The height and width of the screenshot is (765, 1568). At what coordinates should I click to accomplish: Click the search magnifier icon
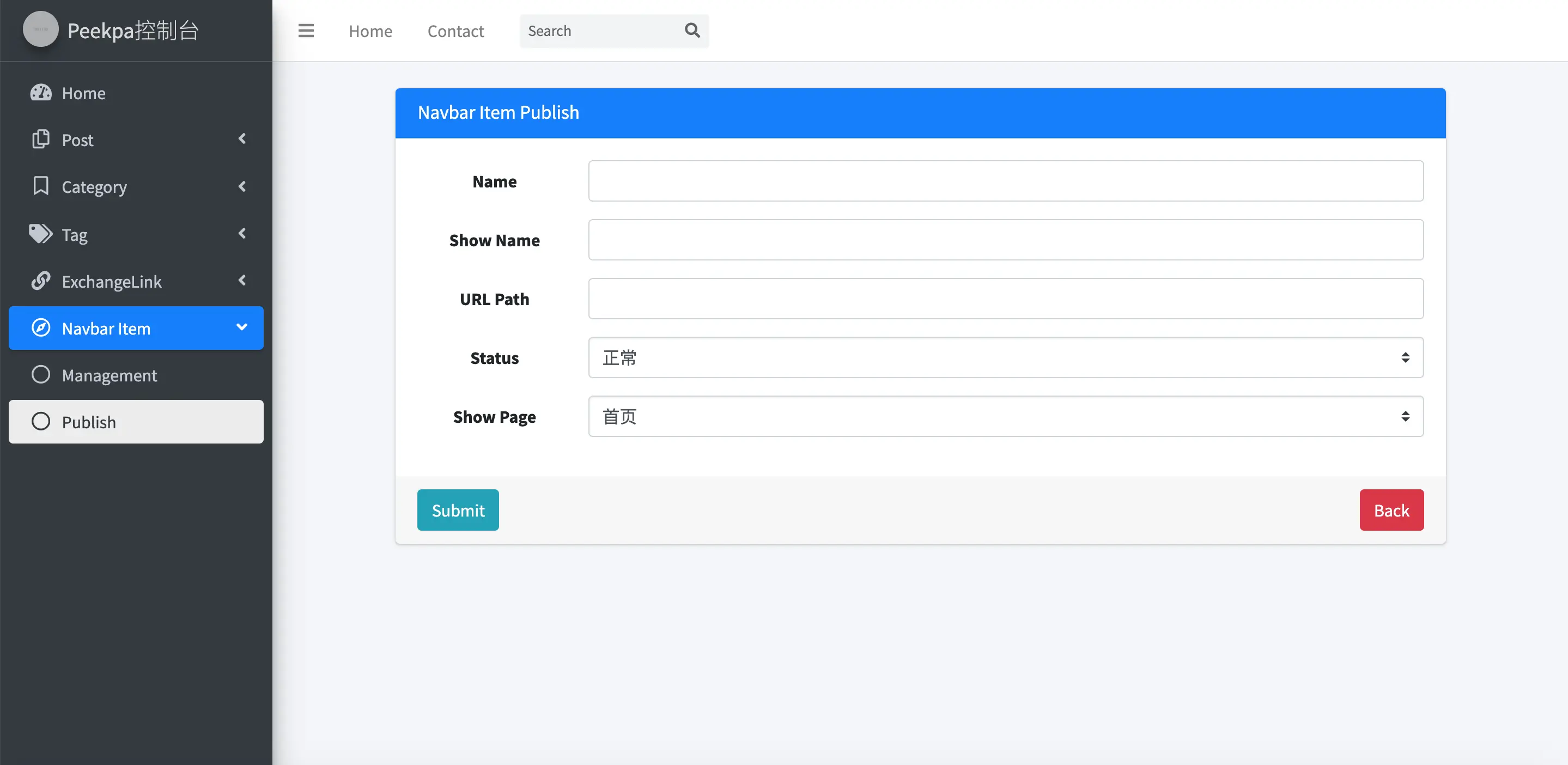tap(692, 31)
